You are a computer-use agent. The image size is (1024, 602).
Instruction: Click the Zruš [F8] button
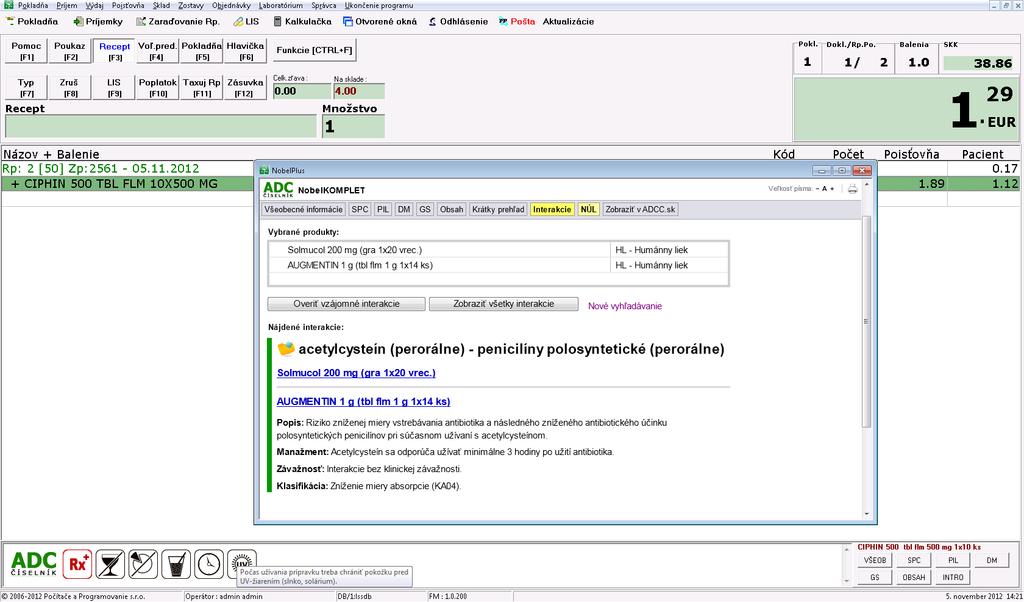tap(70, 87)
